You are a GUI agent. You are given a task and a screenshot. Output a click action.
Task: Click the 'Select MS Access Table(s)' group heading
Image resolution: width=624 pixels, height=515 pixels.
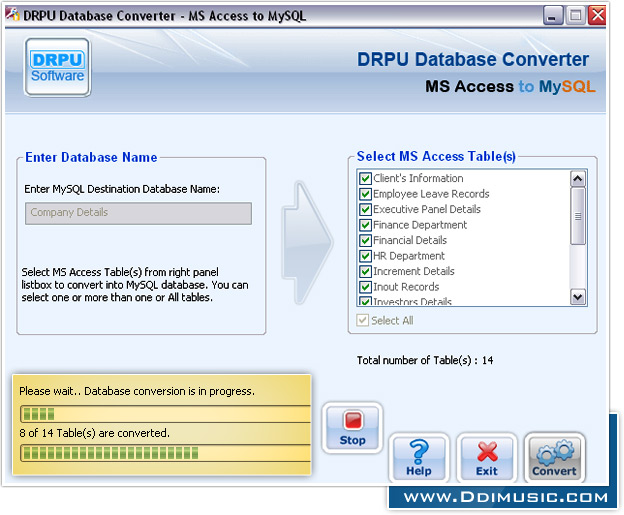click(x=436, y=156)
